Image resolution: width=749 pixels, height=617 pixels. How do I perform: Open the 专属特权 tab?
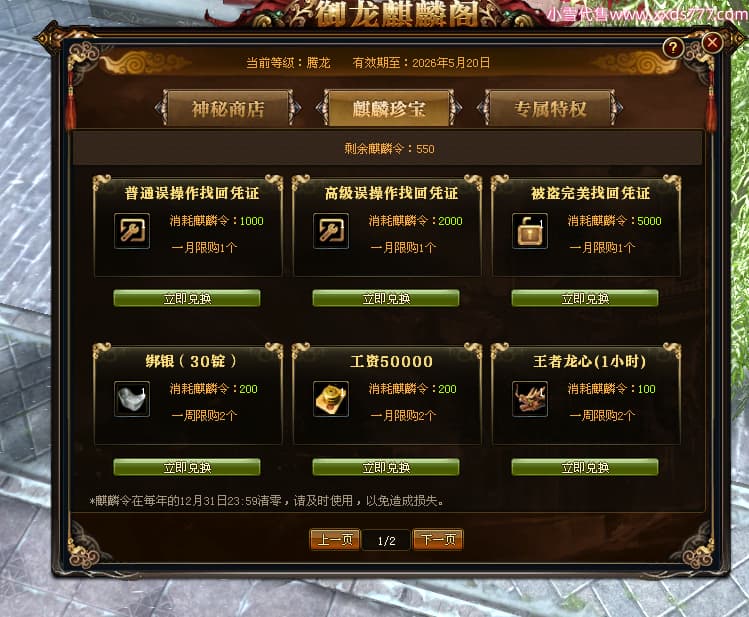click(550, 109)
